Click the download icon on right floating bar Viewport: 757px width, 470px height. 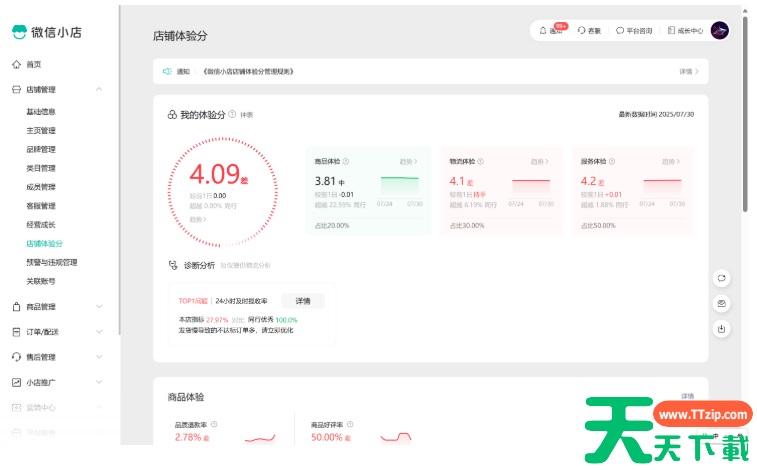pyautogui.click(x=721, y=328)
